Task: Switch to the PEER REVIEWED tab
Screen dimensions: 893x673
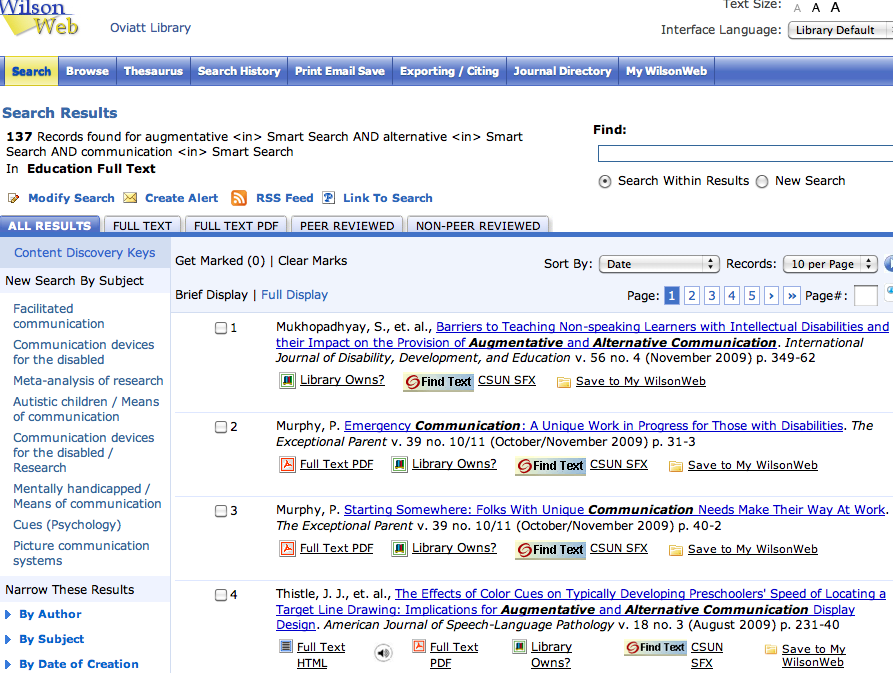Action: 347,225
